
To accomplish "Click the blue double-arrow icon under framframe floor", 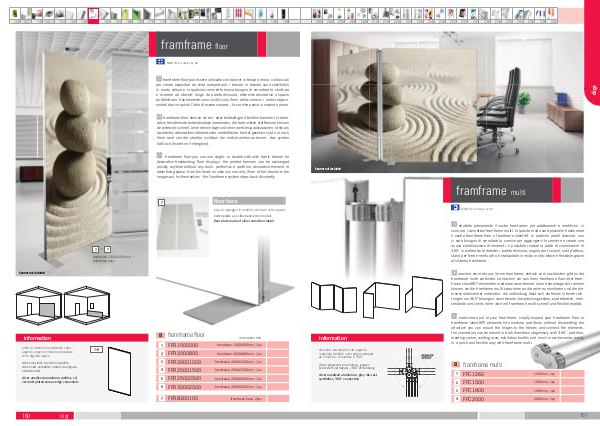I will (x=160, y=62).
